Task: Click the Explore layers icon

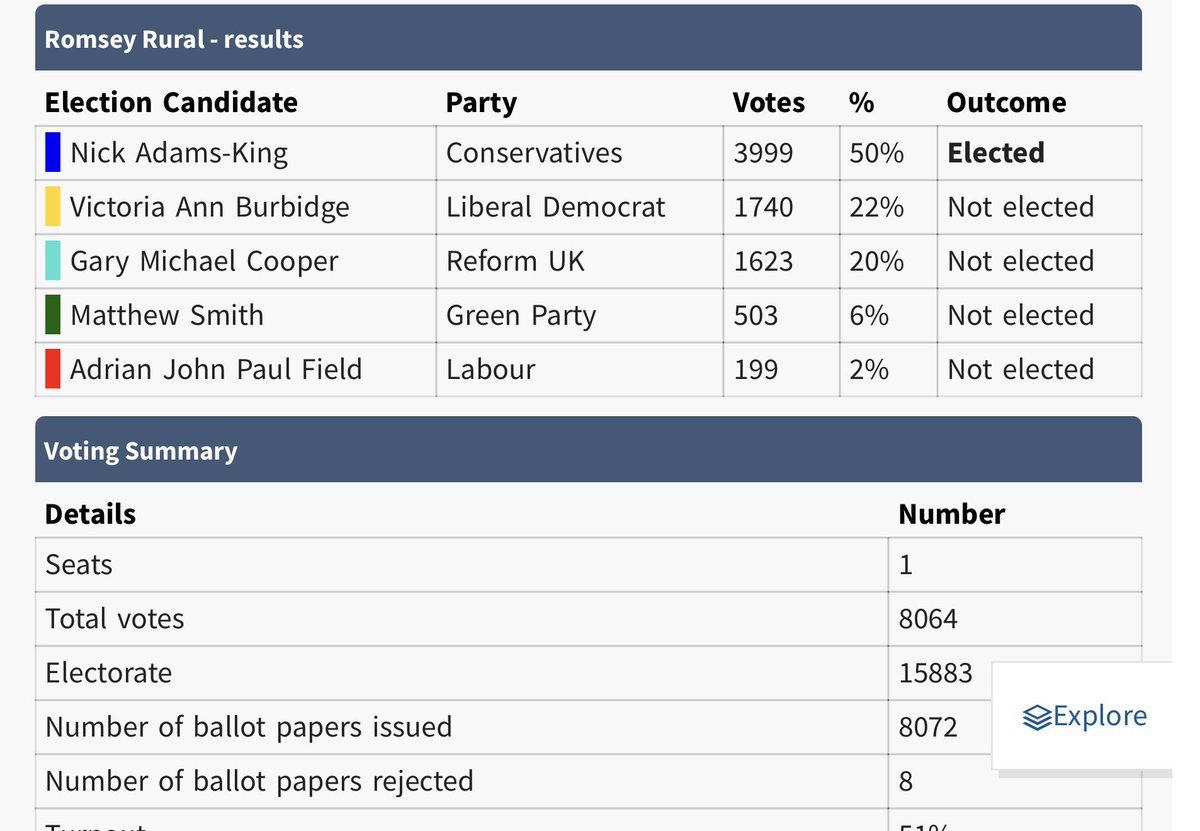Action: coord(1037,716)
